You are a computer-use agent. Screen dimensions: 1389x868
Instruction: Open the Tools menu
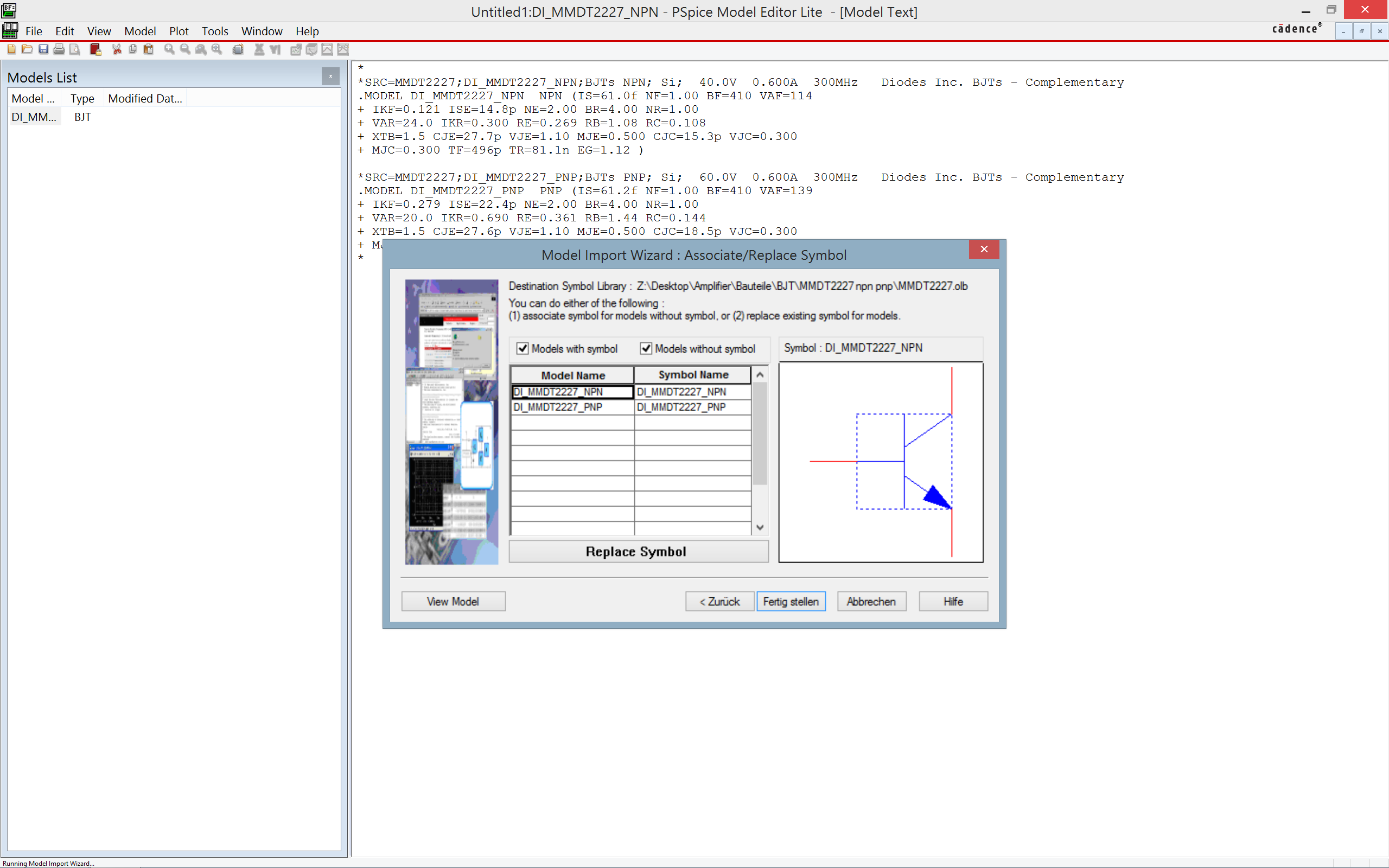click(x=215, y=31)
